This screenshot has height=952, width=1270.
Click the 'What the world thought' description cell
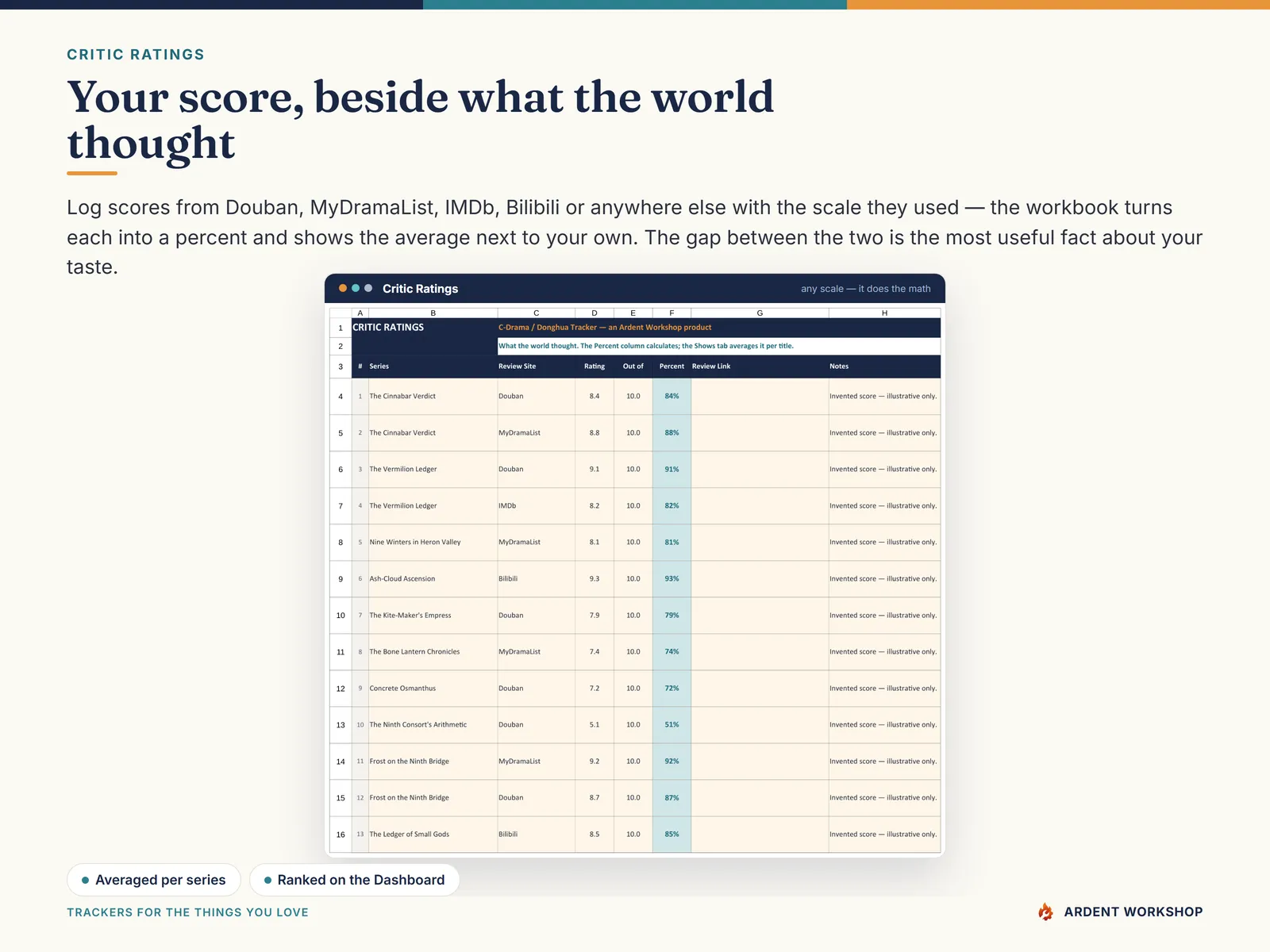[x=719, y=346]
